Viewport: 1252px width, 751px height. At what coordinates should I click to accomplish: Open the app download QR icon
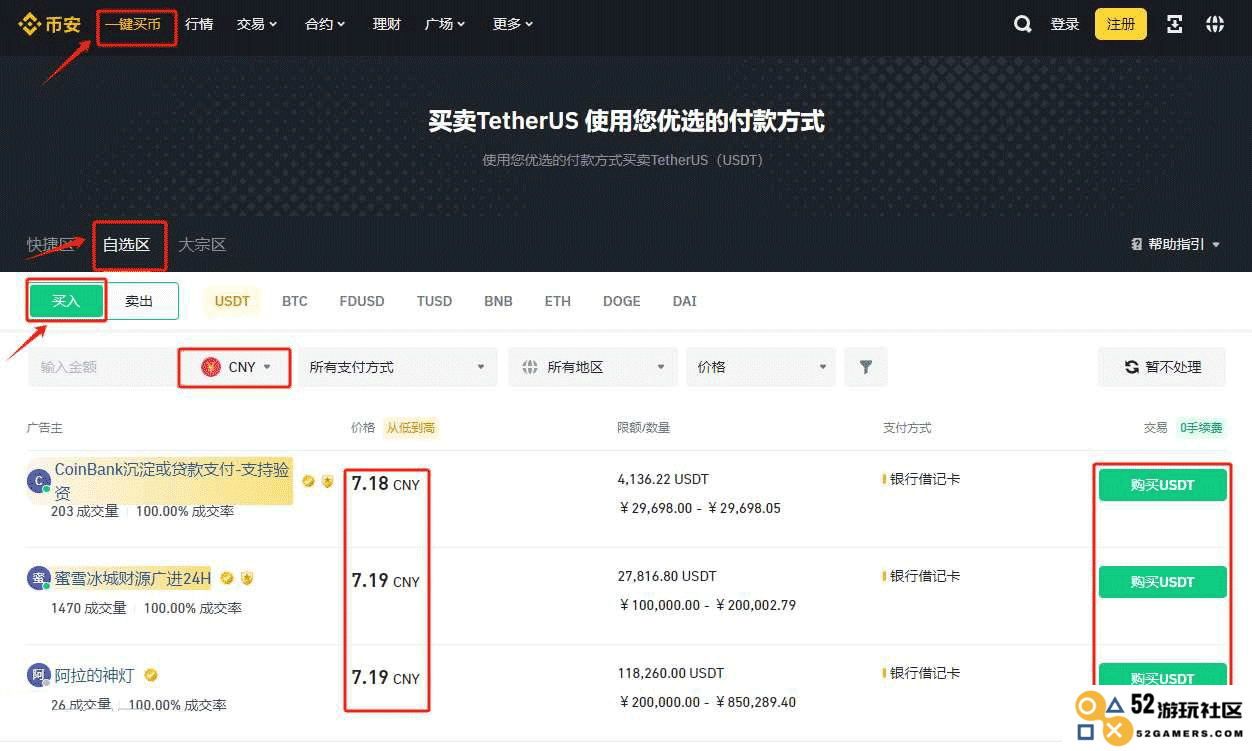(1175, 24)
